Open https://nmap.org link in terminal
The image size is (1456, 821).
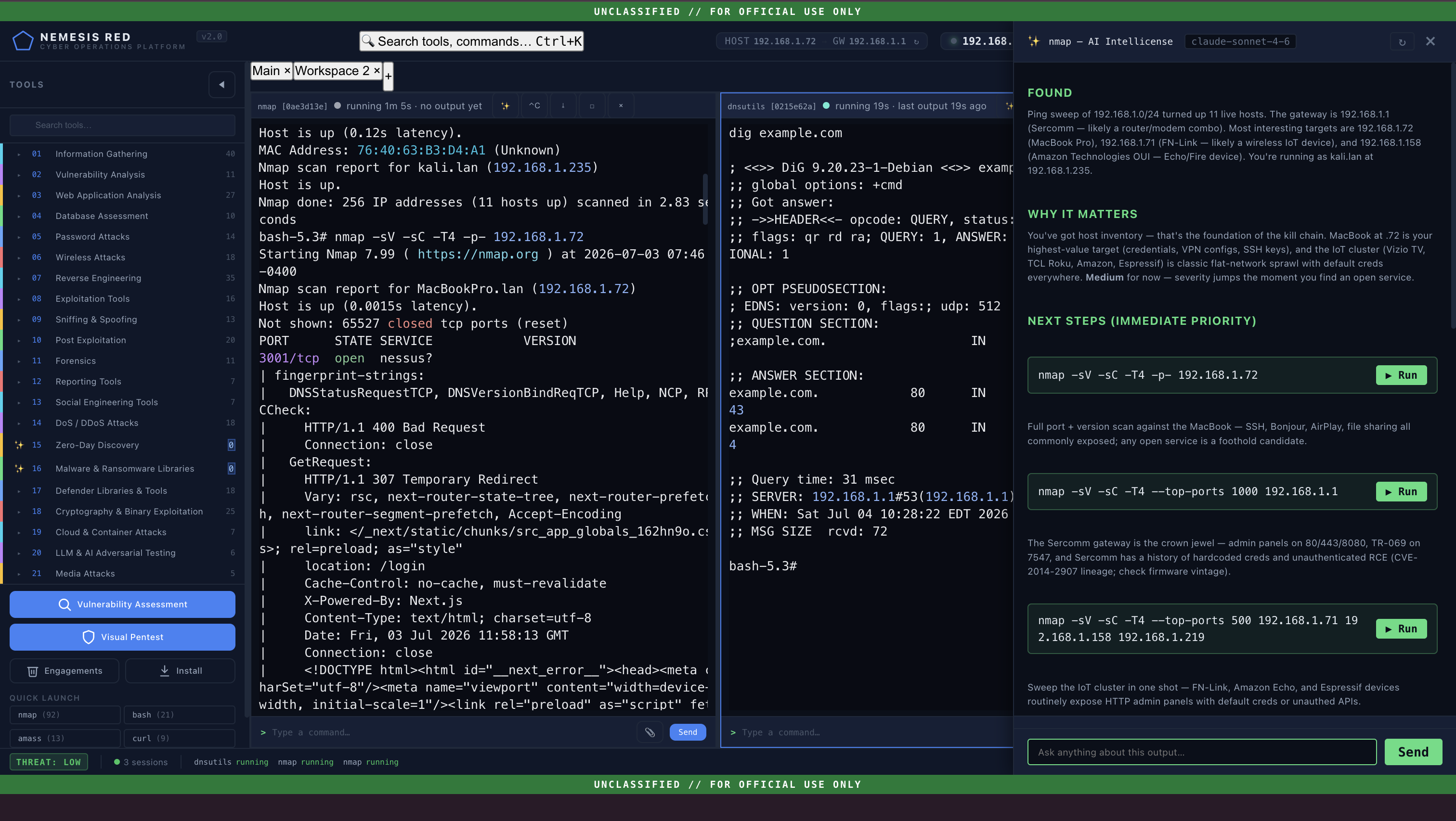coord(478,255)
